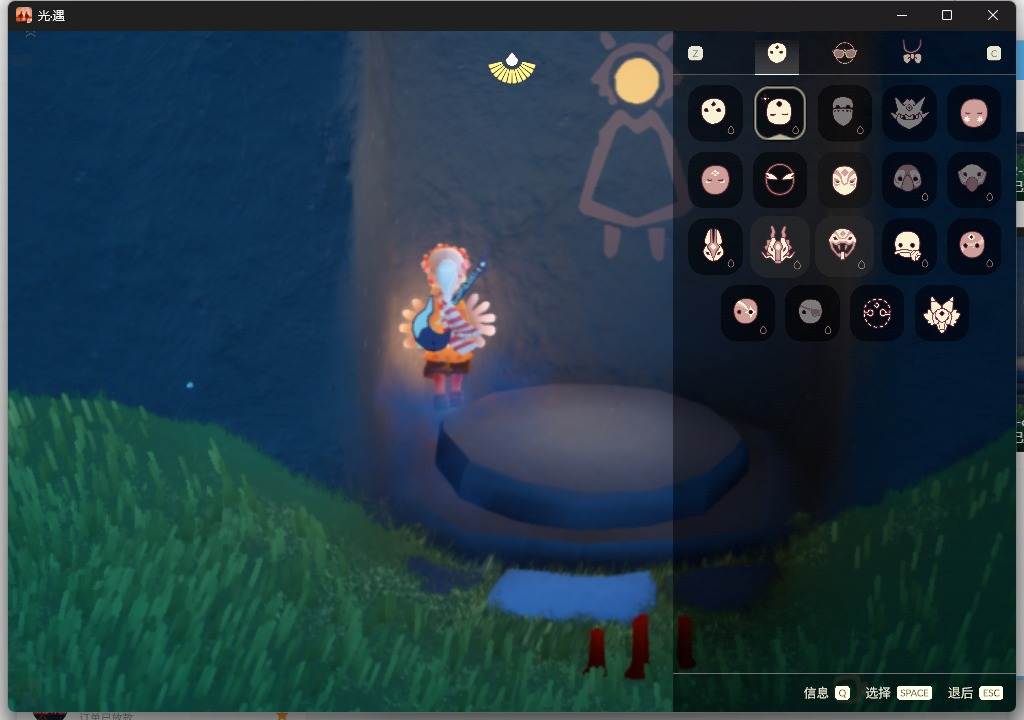
Task: Equip the rabbit mask
Action: [714, 246]
